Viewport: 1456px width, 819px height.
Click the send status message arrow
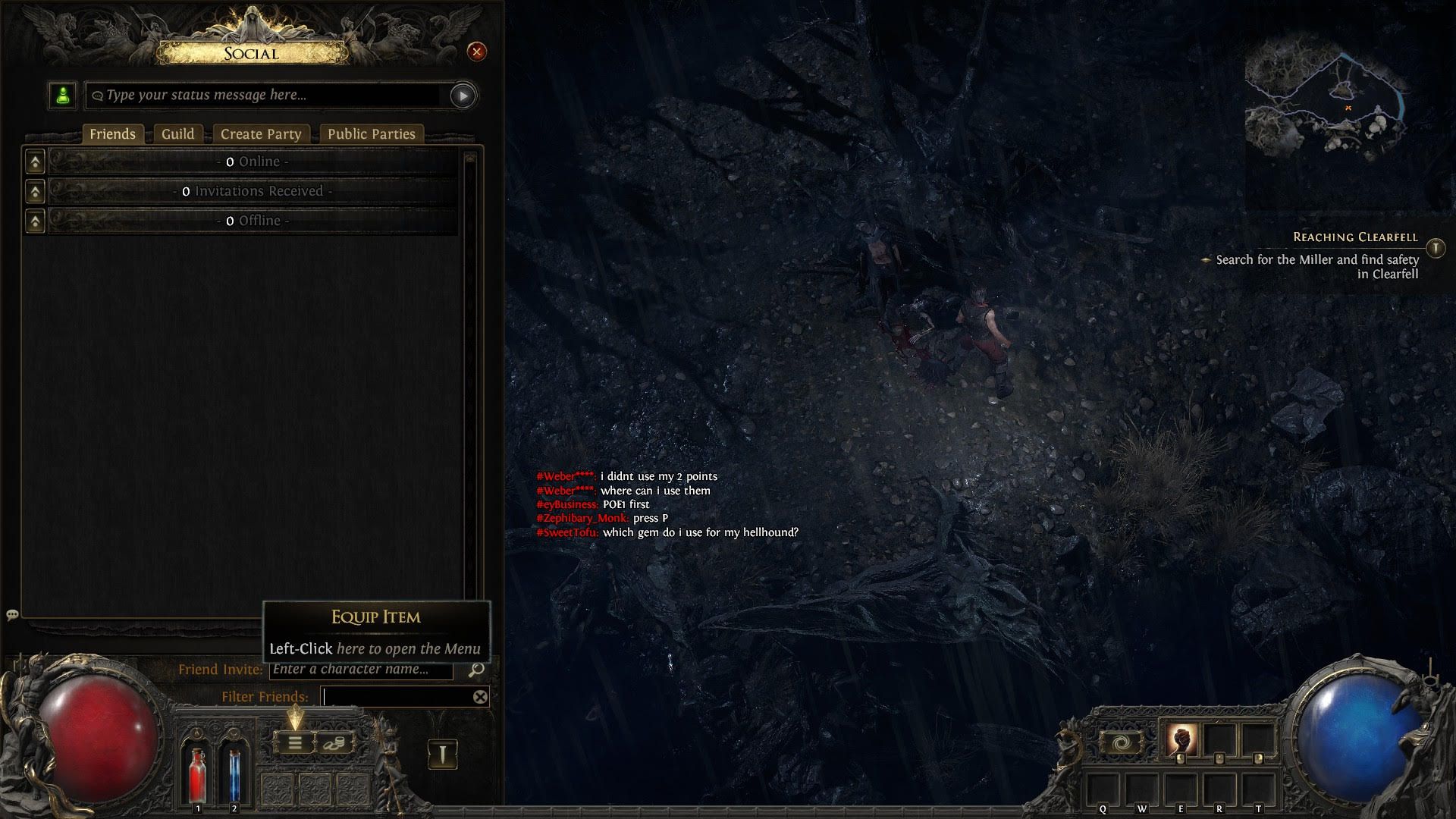(463, 94)
